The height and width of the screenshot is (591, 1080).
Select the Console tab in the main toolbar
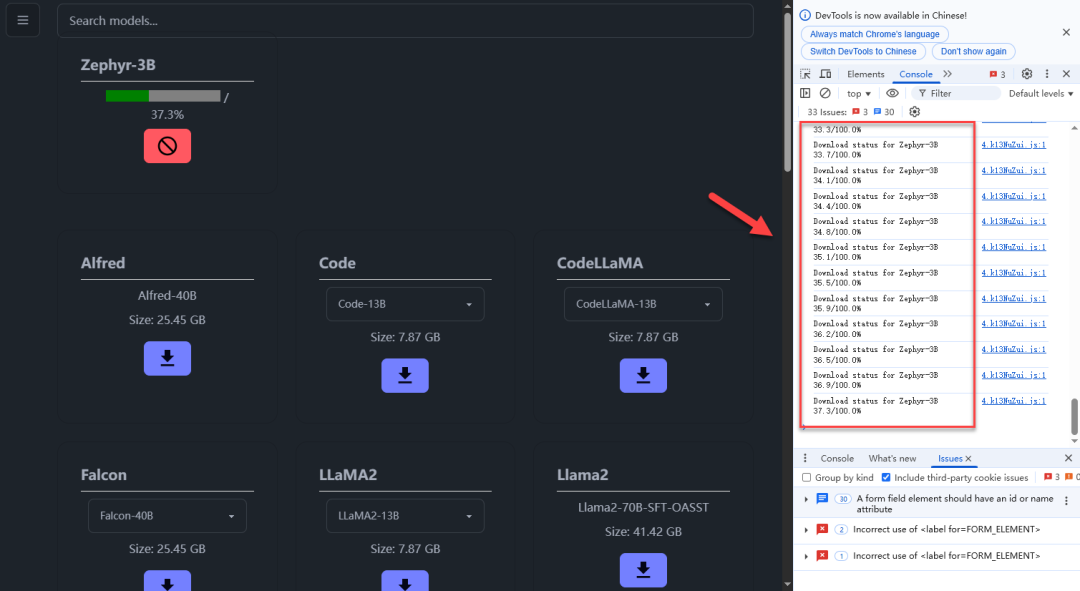pos(915,74)
